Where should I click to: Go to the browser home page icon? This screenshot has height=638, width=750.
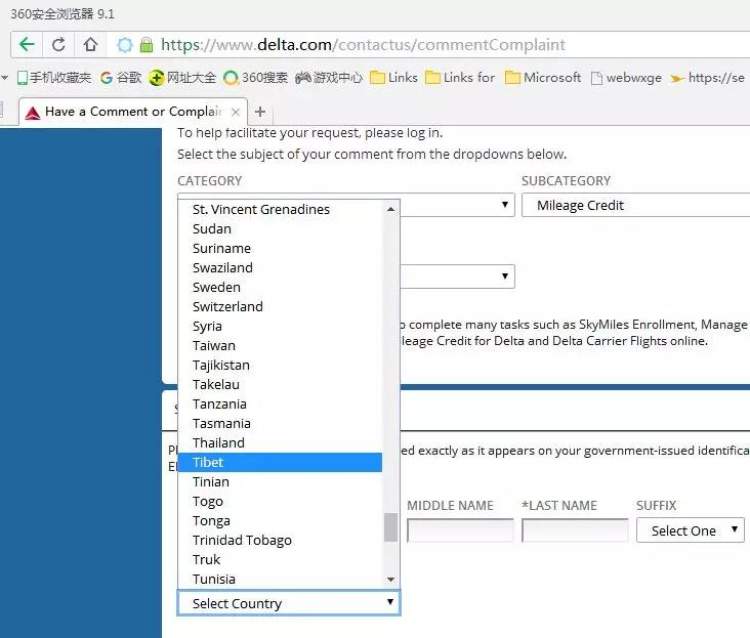click(90, 45)
